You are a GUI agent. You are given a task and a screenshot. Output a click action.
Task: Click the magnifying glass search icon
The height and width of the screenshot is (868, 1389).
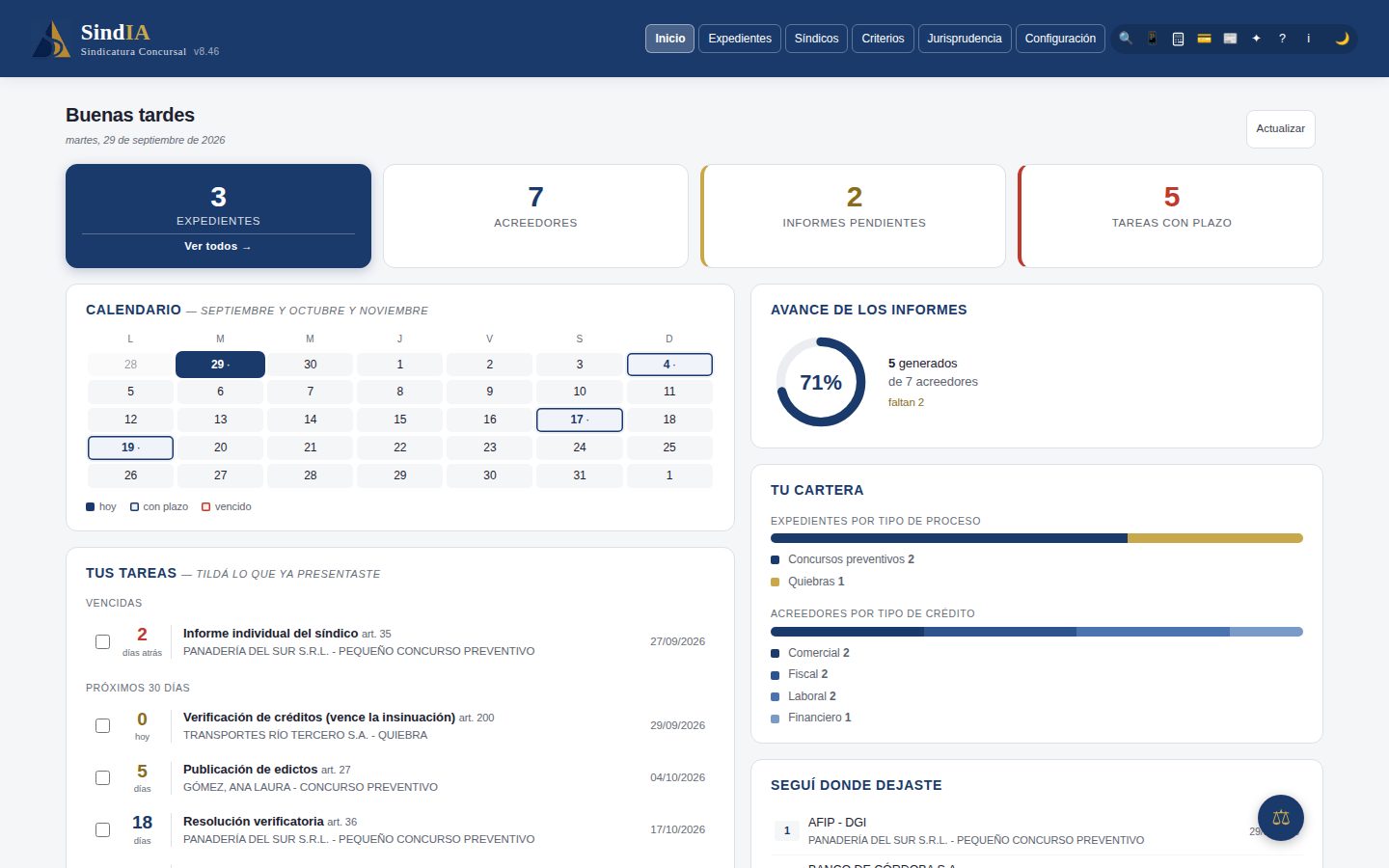(1126, 39)
